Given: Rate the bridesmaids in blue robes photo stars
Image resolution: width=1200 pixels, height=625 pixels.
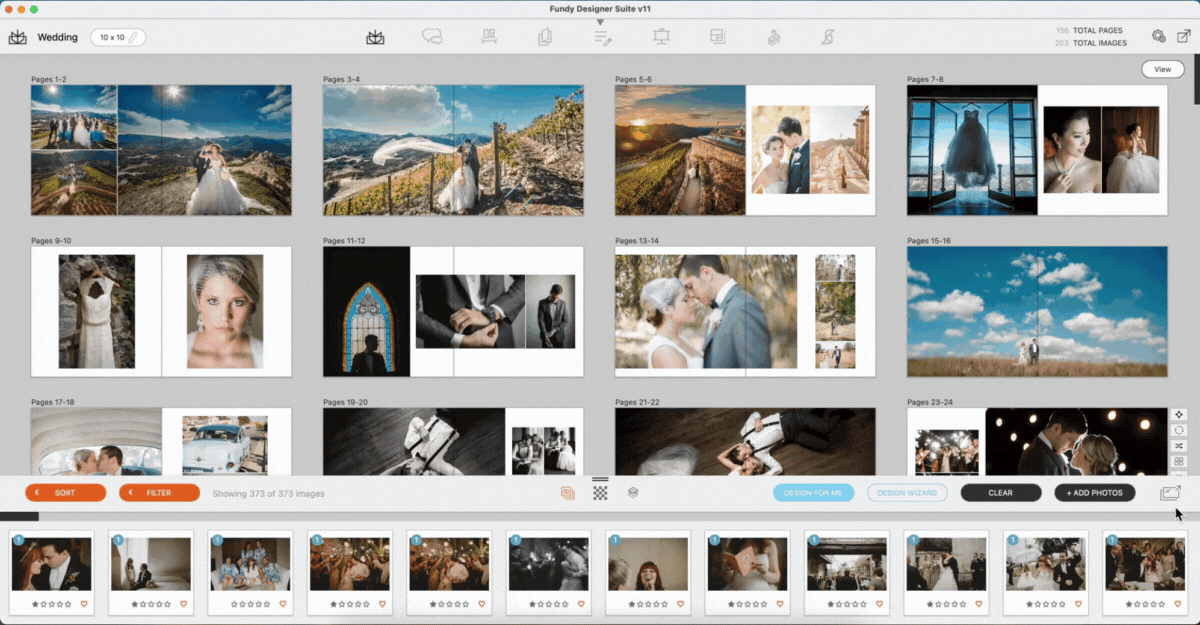Looking at the screenshot, I should pyautogui.click(x=250, y=604).
